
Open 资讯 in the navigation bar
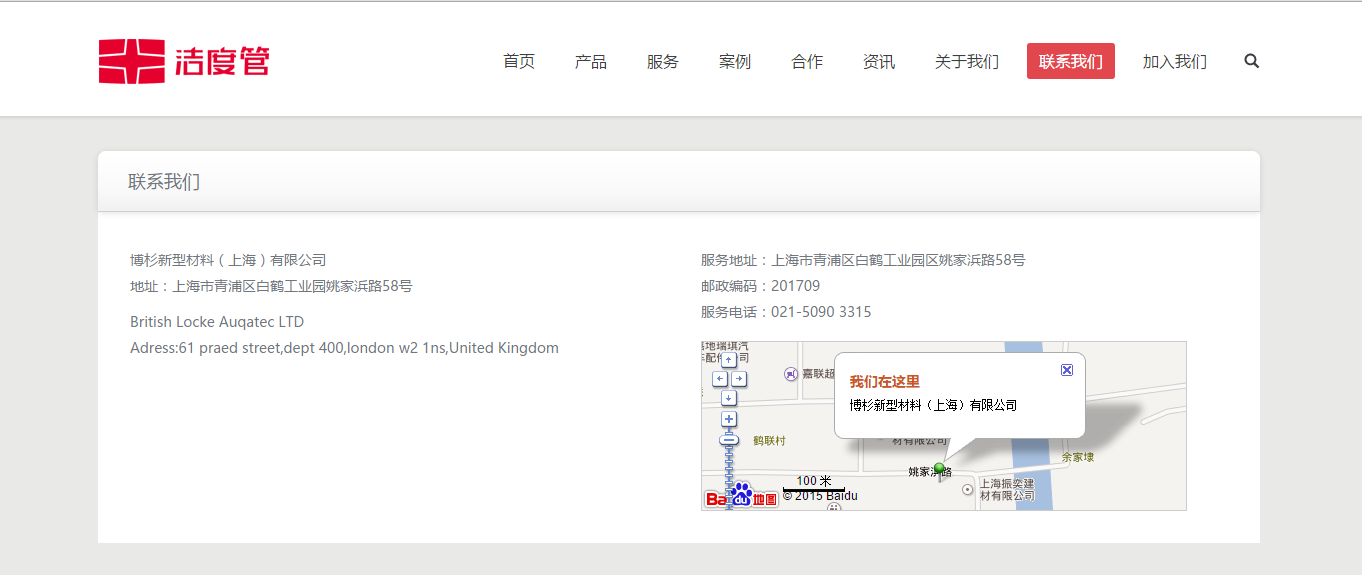point(879,62)
